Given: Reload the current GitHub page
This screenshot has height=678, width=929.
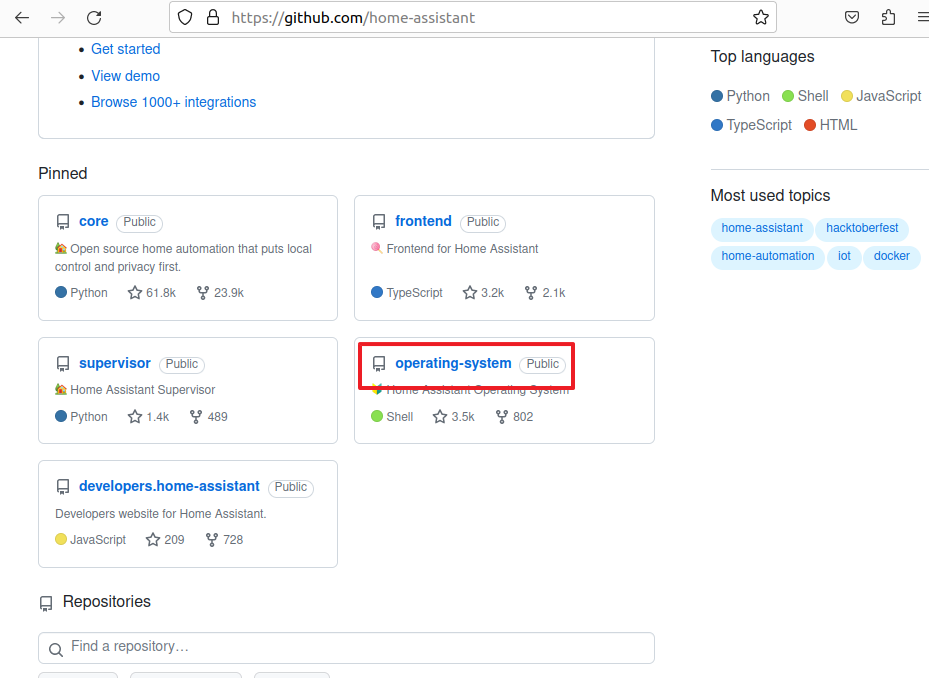Looking at the screenshot, I should point(94,18).
